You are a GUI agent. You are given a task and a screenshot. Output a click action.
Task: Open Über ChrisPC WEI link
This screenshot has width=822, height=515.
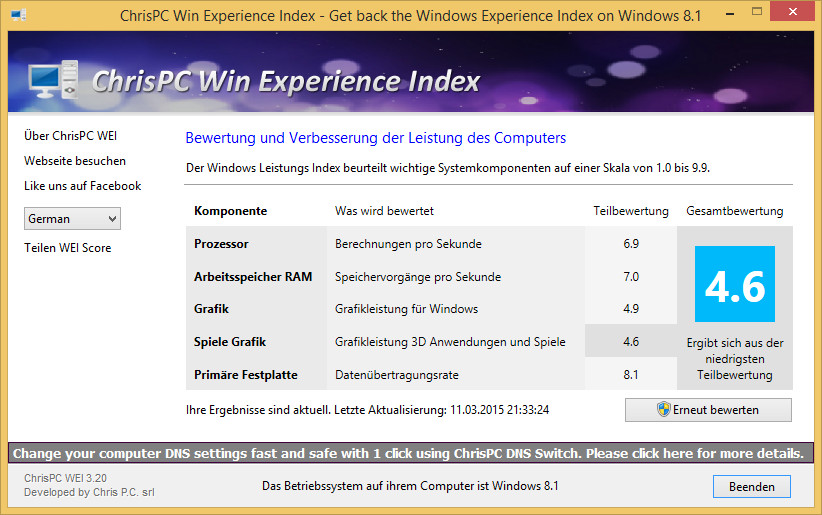pyautogui.click(x=70, y=136)
